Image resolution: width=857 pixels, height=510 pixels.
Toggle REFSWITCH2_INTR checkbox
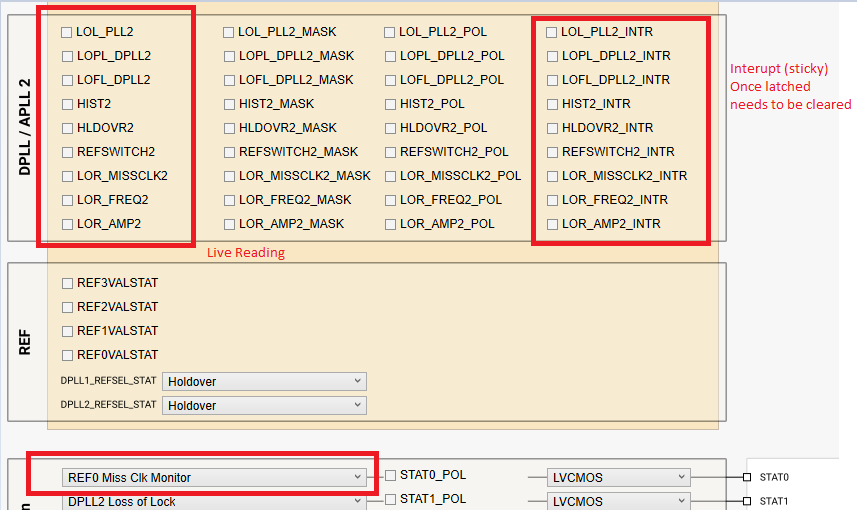[552, 153]
